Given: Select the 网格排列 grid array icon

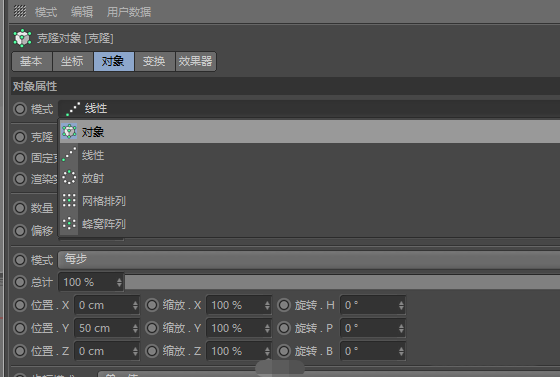Looking at the screenshot, I should coord(69,200).
